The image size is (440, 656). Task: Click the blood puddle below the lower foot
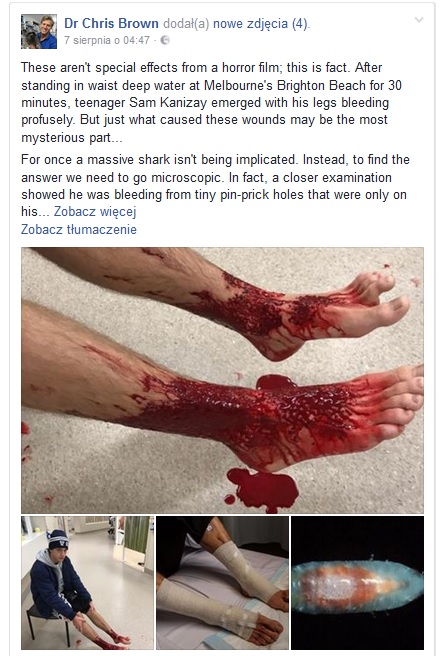click(263, 489)
